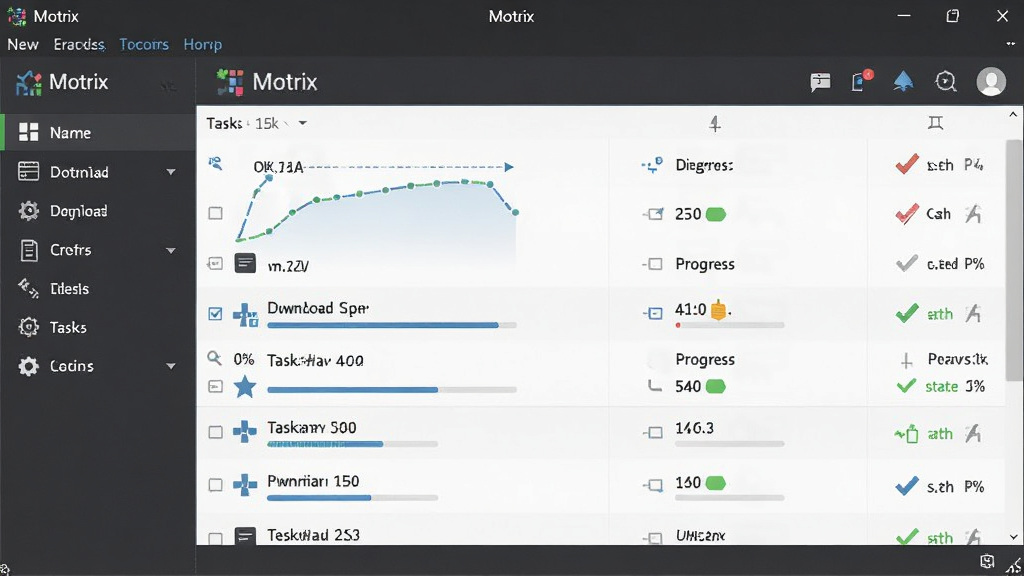This screenshot has height=576, width=1024.
Task: Click the column header labeled 4
Action: point(715,123)
